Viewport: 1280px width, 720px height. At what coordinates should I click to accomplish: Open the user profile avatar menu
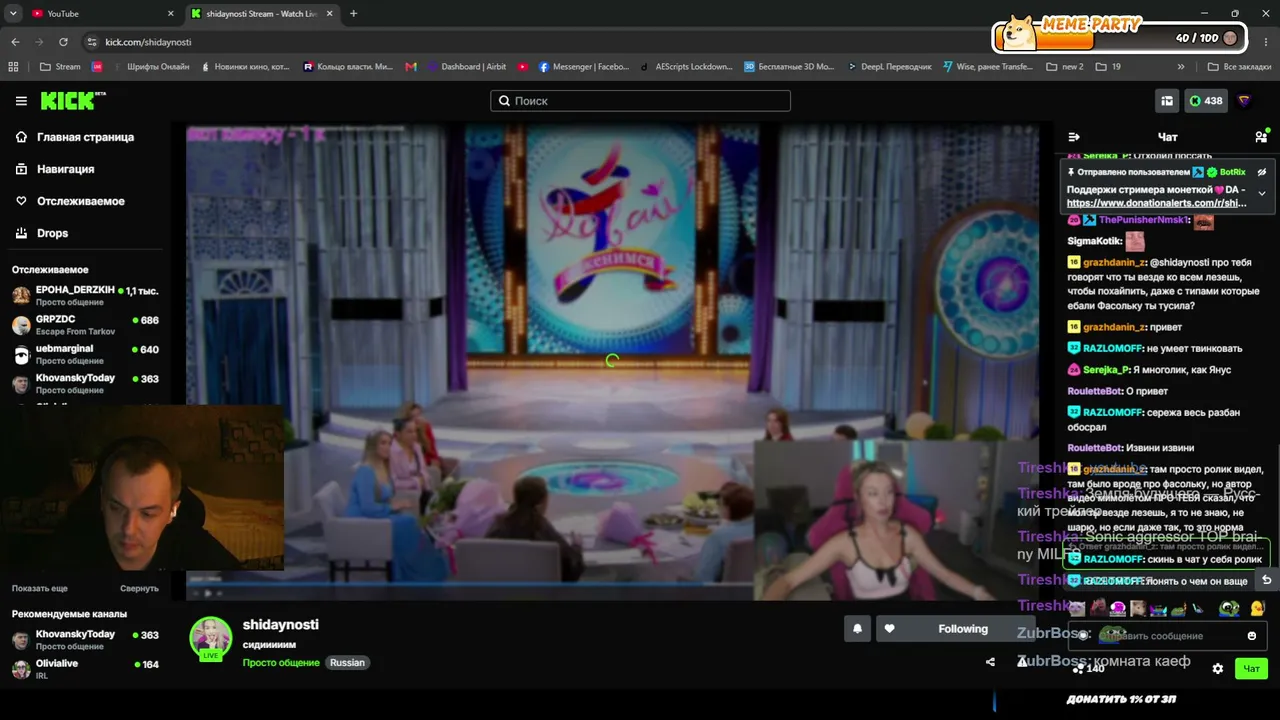point(1244,101)
